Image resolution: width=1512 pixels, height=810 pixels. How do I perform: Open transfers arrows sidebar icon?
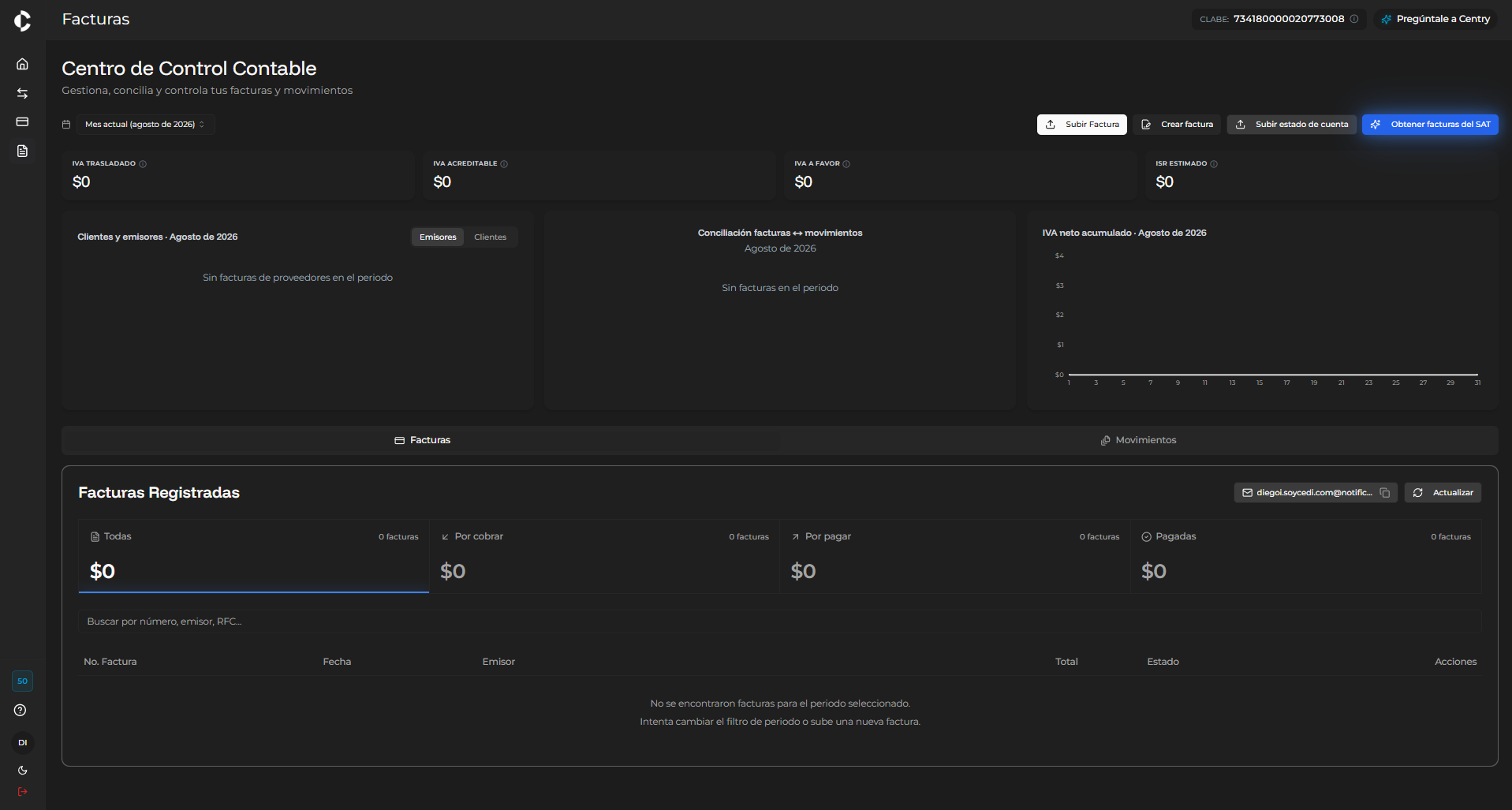click(22, 93)
